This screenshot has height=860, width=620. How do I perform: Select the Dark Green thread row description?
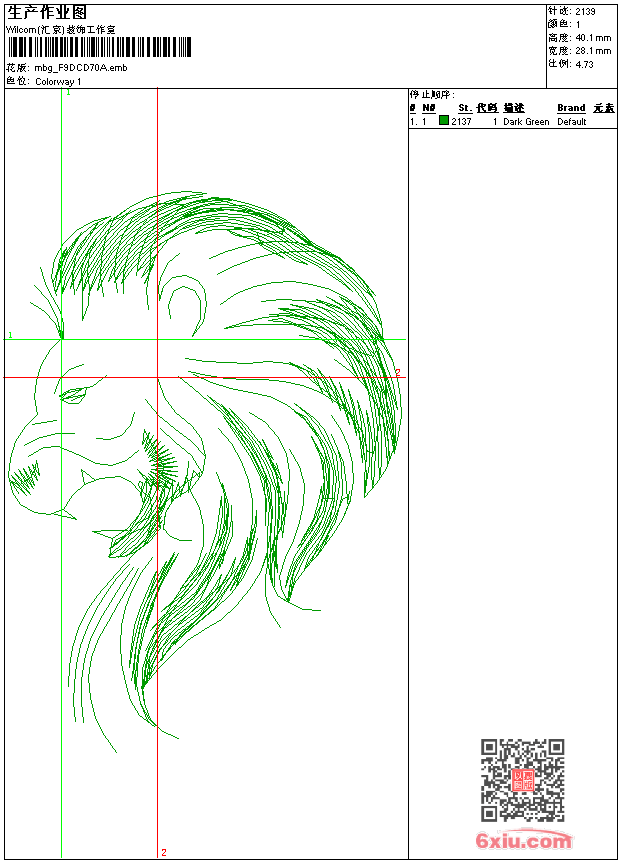pyautogui.click(x=526, y=122)
